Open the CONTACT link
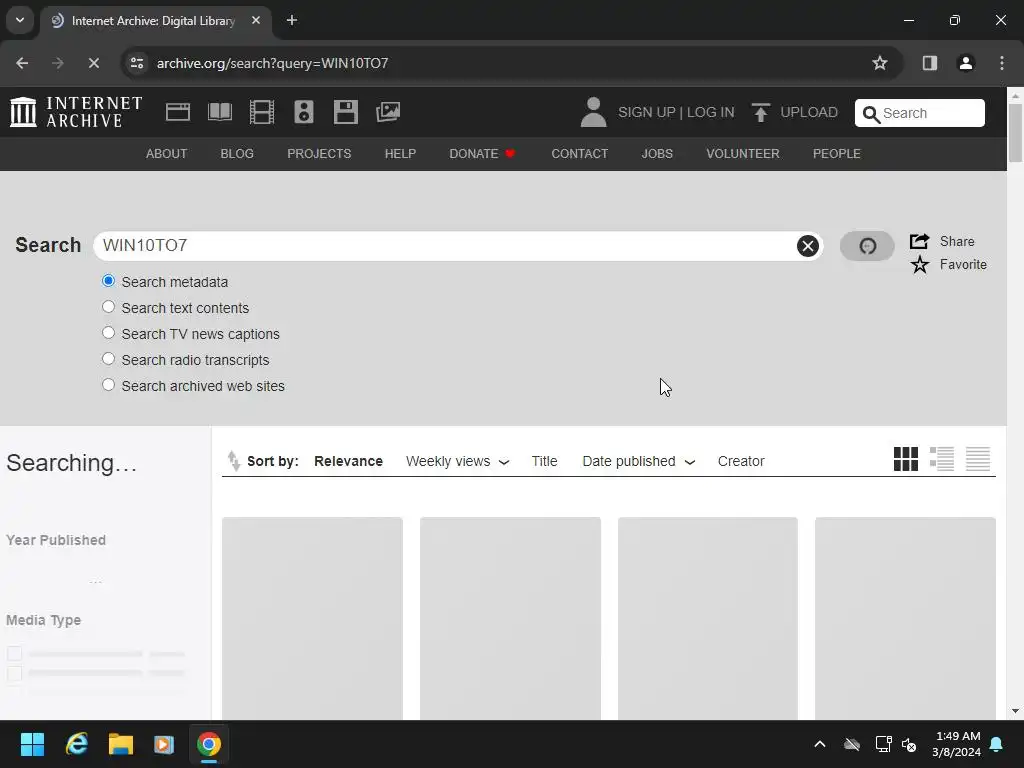This screenshot has width=1024, height=768. tap(579, 153)
